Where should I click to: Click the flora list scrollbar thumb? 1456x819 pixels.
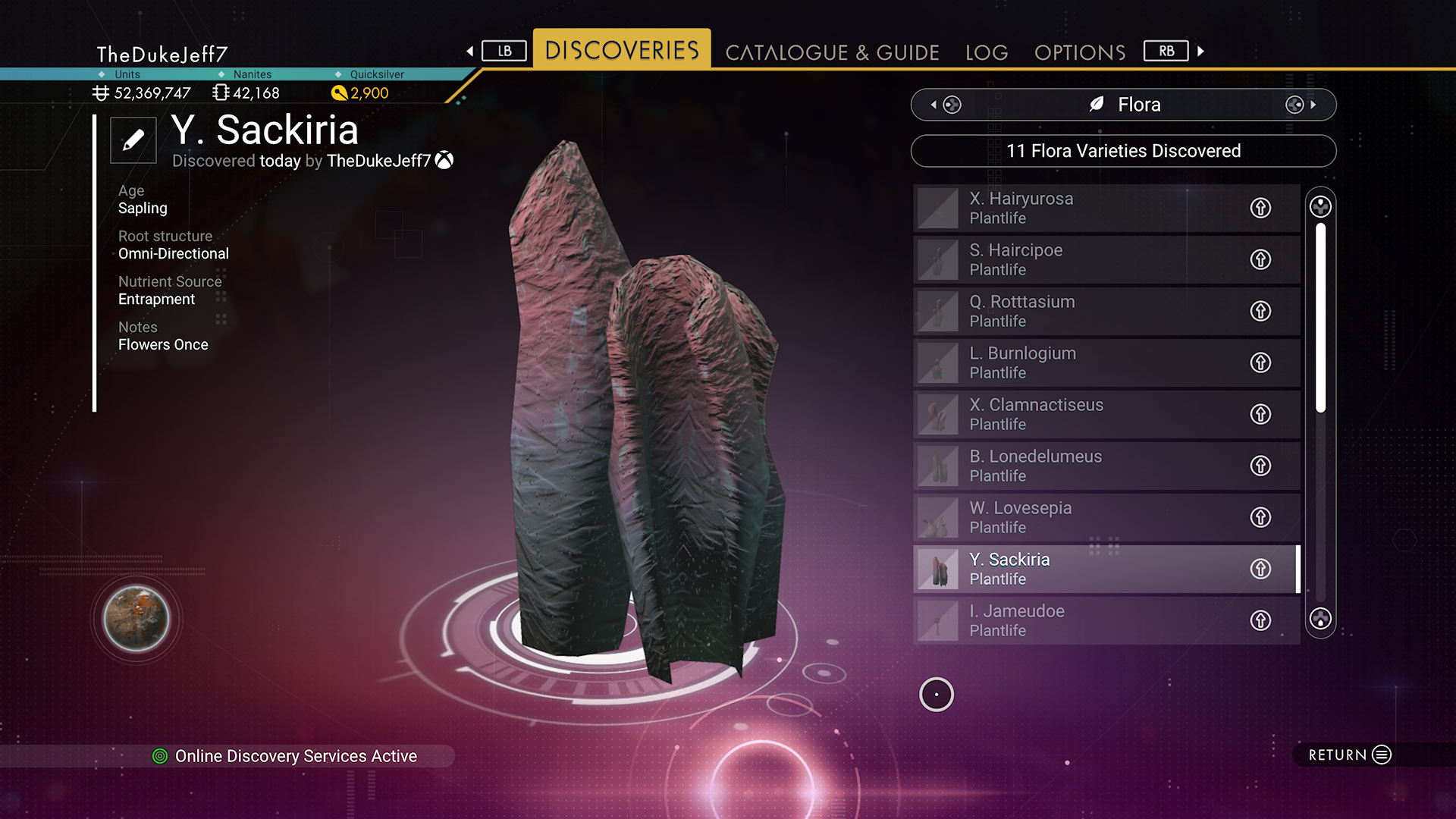(1320, 318)
